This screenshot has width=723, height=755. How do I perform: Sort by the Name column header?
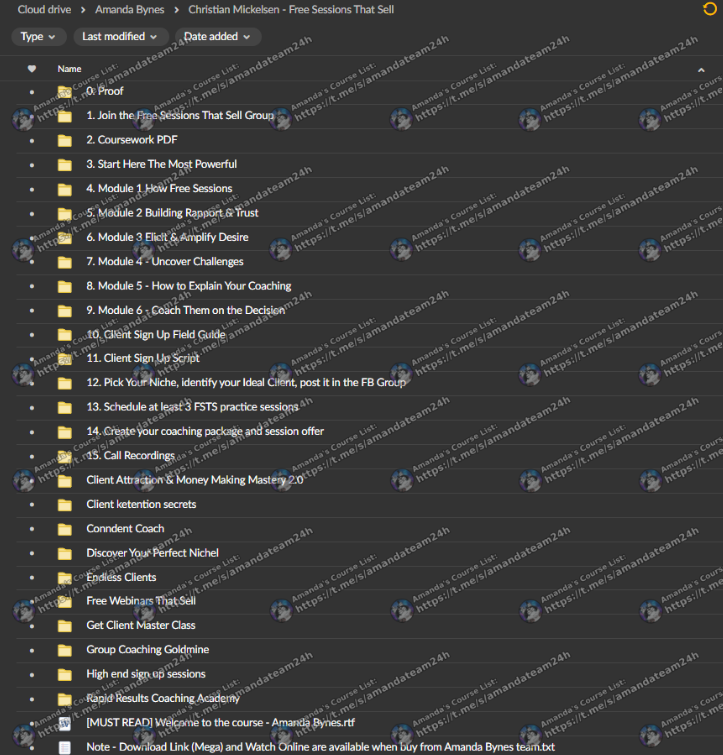(x=69, y=69)
